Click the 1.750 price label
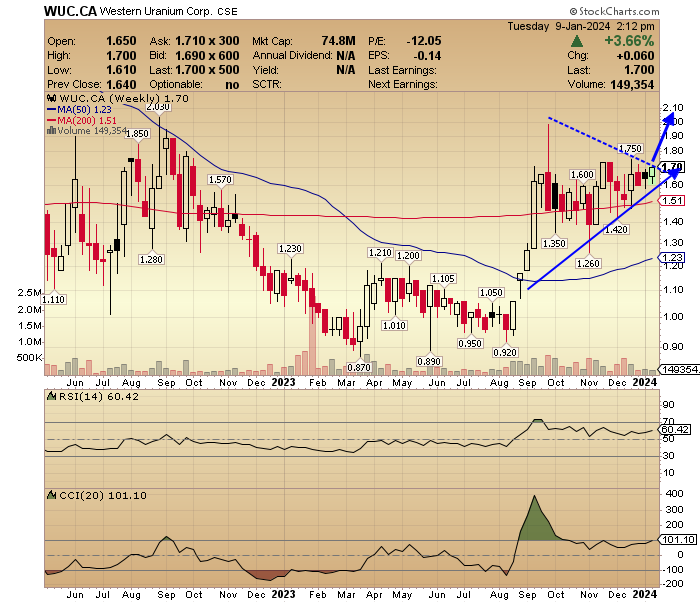This screenshot has height=603, width=700. (630, 148)
